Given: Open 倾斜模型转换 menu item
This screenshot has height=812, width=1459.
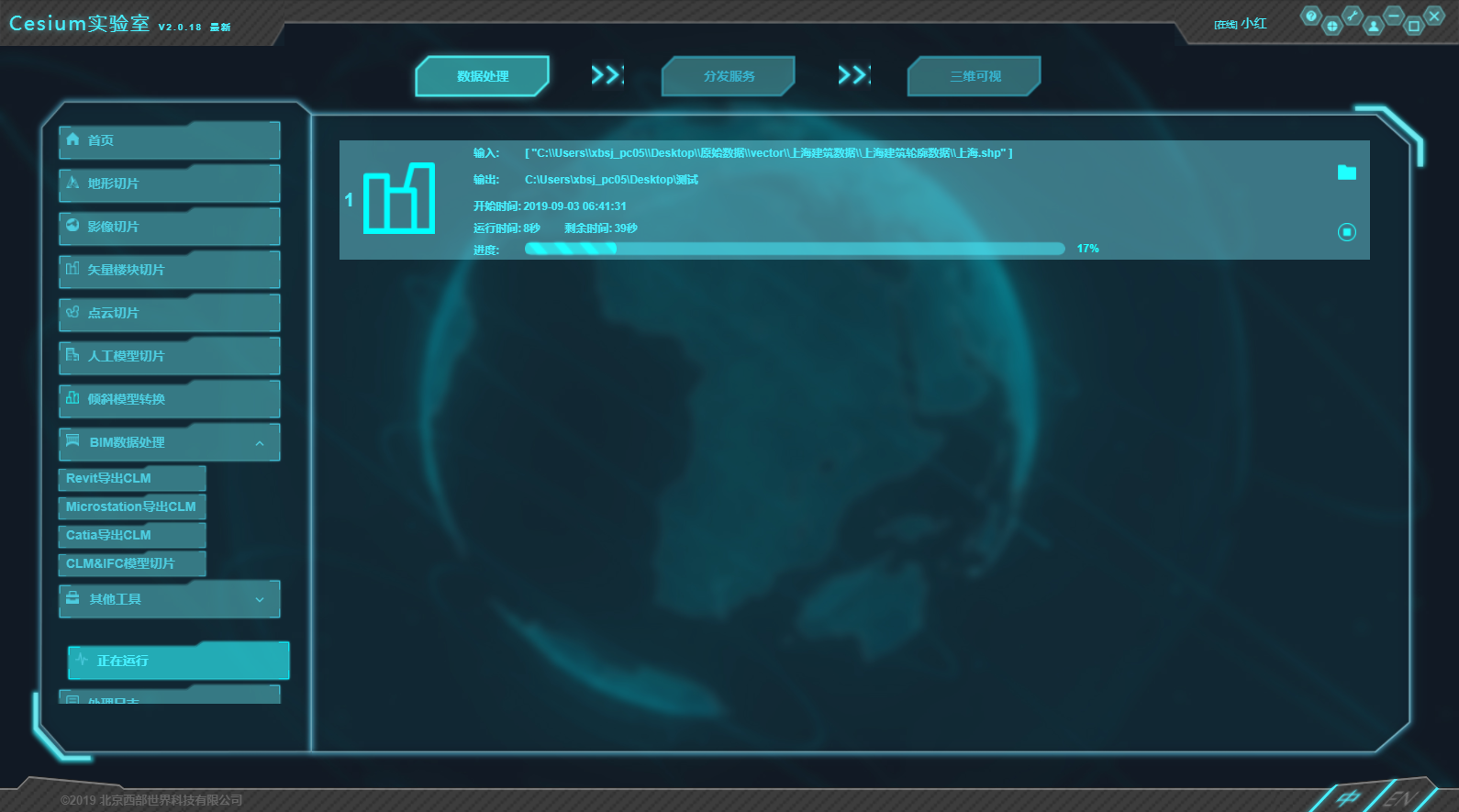Looking at the screenshot, I should (x=169, y=399).
